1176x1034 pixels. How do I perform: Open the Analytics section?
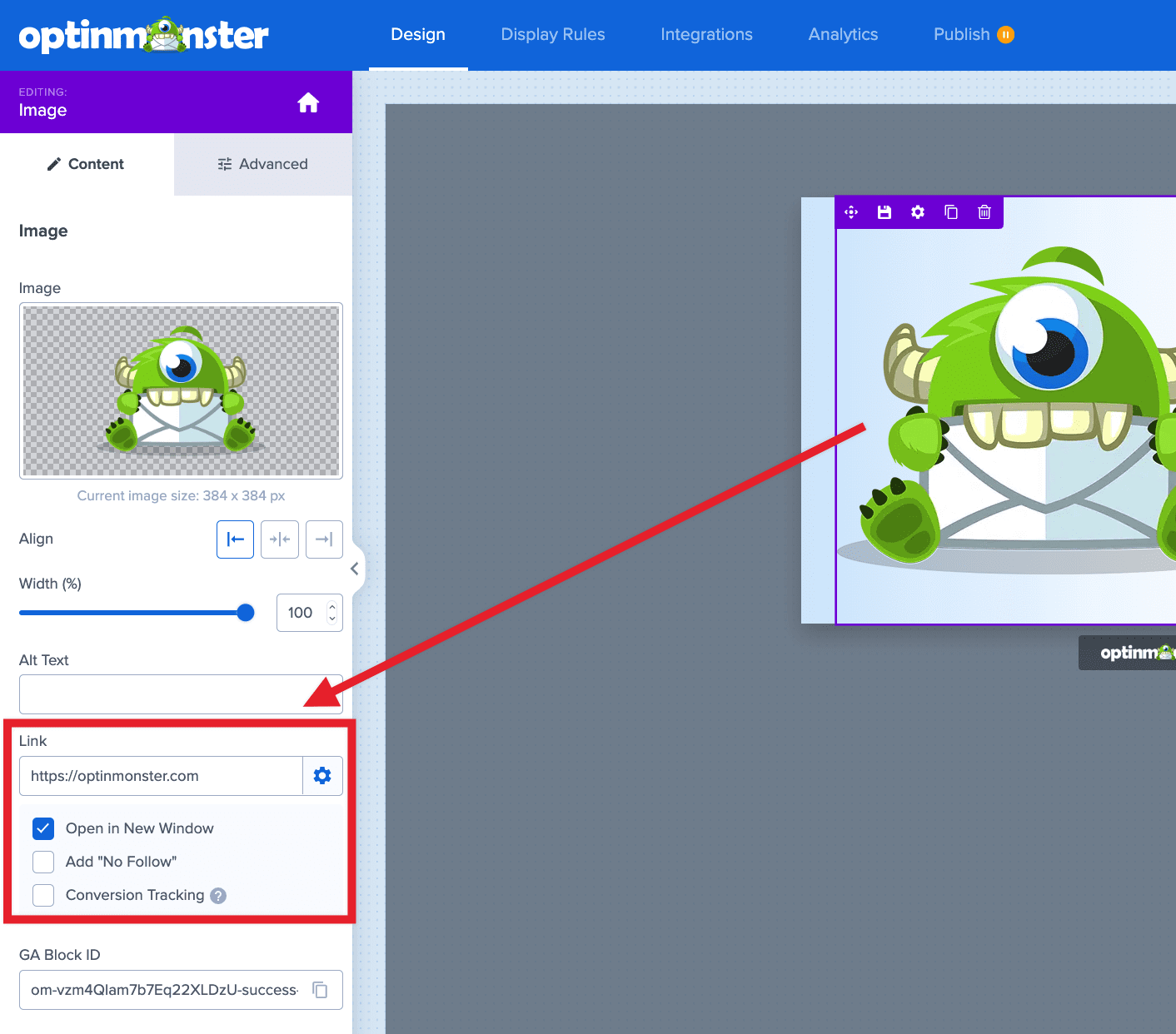[842, 34]
